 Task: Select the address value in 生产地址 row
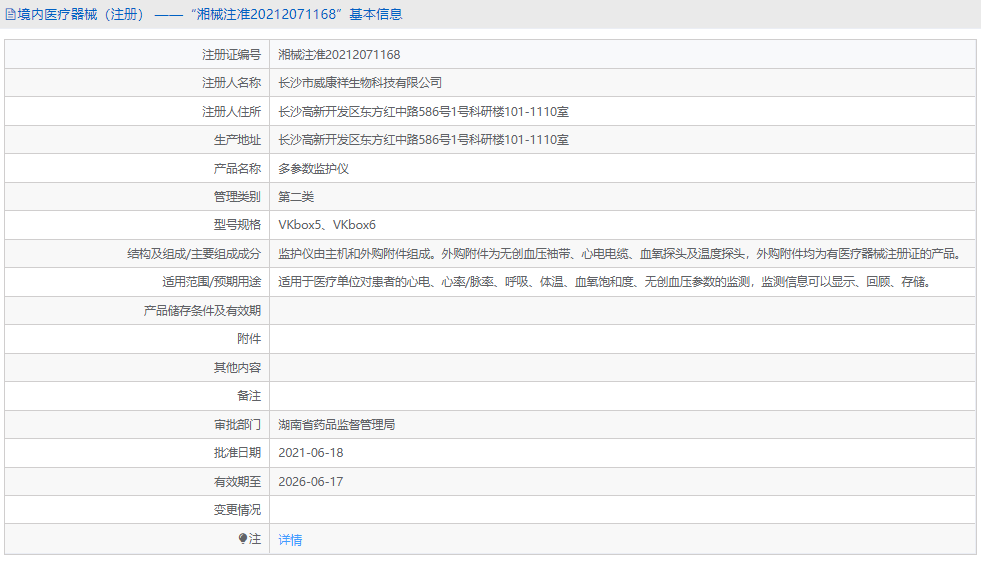[x=424, y=139]
